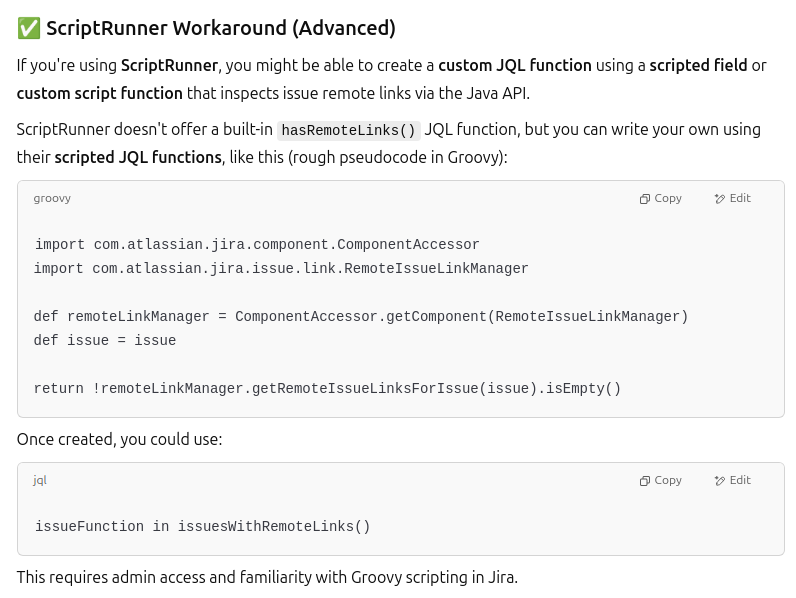Click the green checkmark emoji in heading

pos(28,28)
